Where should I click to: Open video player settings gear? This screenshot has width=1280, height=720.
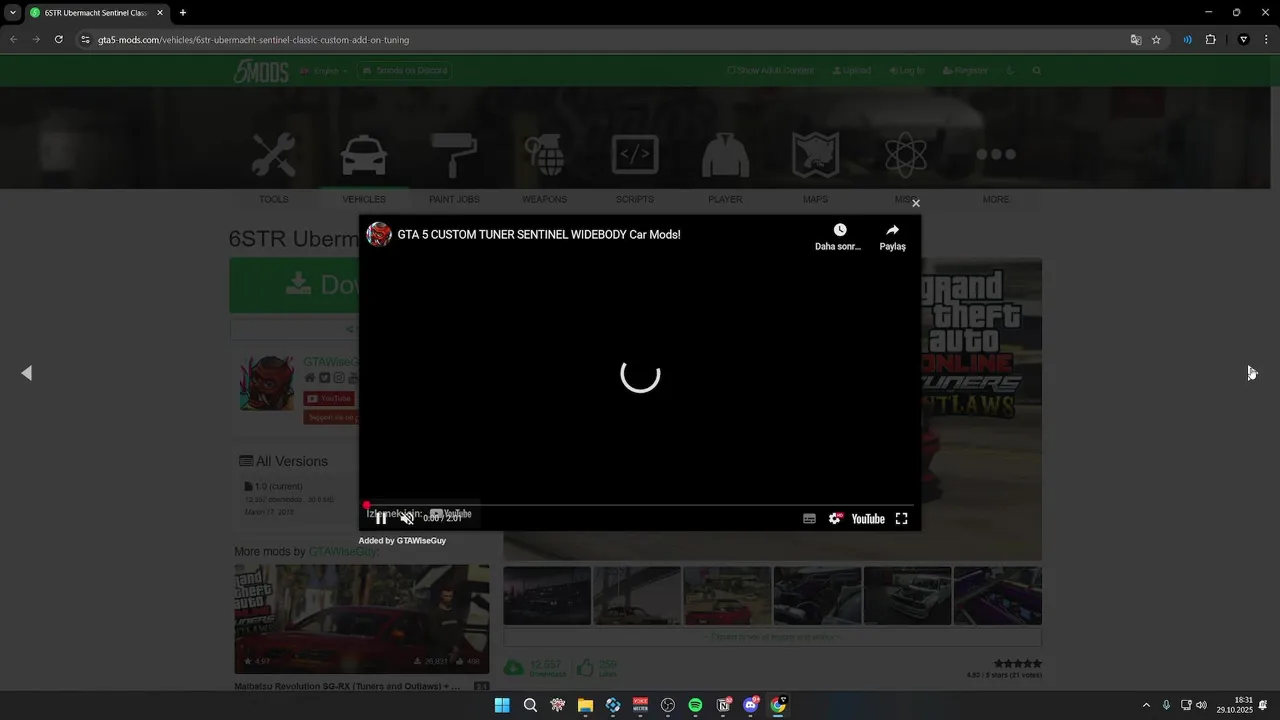(x=835, y=519)
